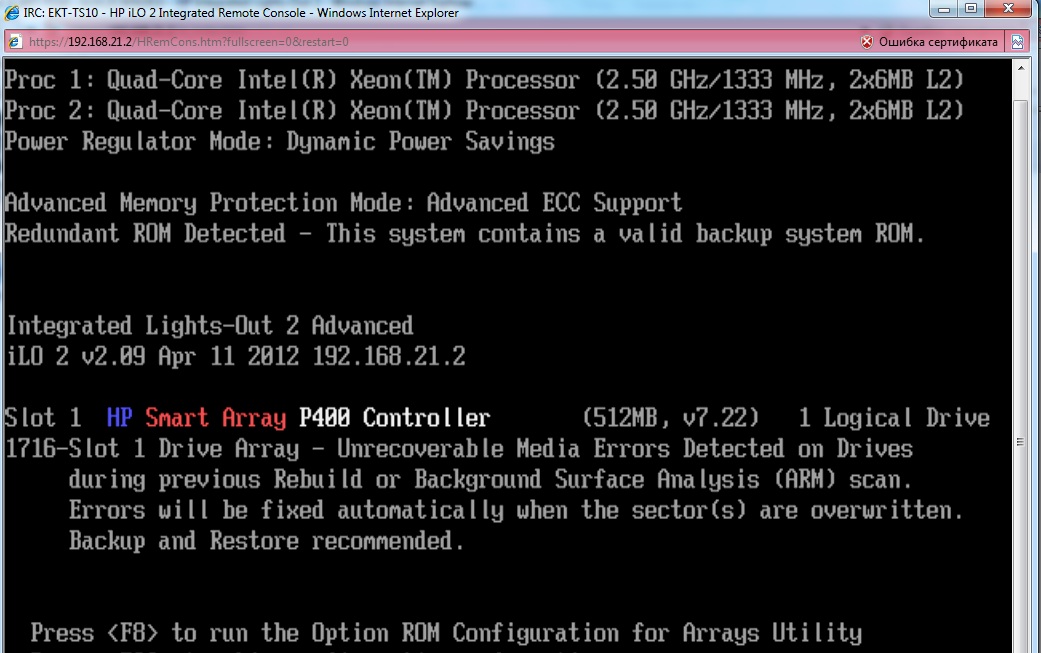1041x653 pixels.
Task: Click the blue HP text in console
Action: tap(120, 417)
